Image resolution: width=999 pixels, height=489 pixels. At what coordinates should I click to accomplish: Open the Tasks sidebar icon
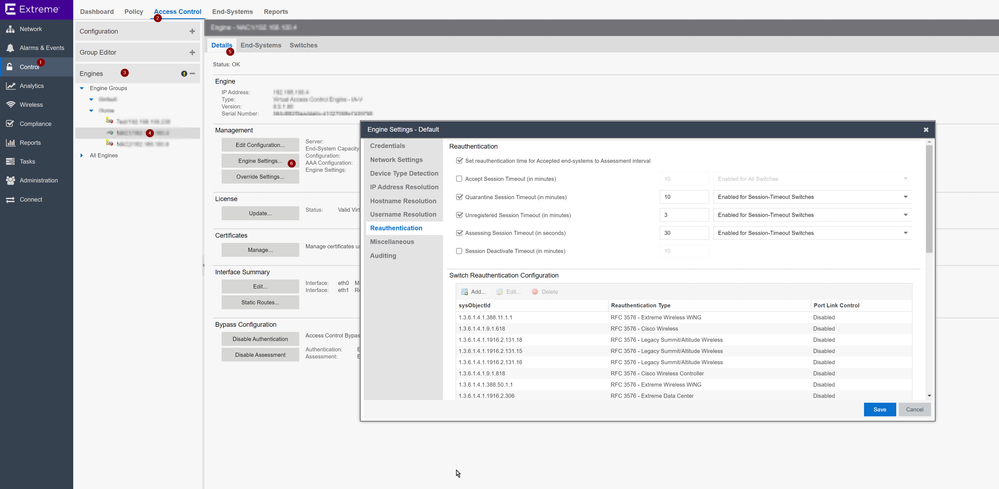10,161
